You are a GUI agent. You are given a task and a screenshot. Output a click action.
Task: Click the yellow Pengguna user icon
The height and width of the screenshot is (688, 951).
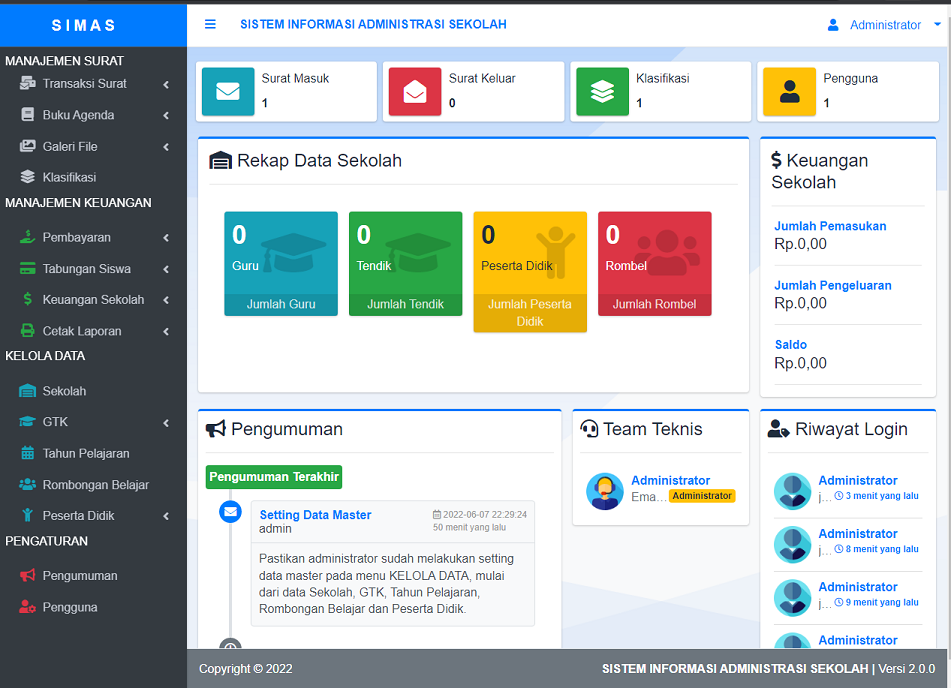coord(789,92)
